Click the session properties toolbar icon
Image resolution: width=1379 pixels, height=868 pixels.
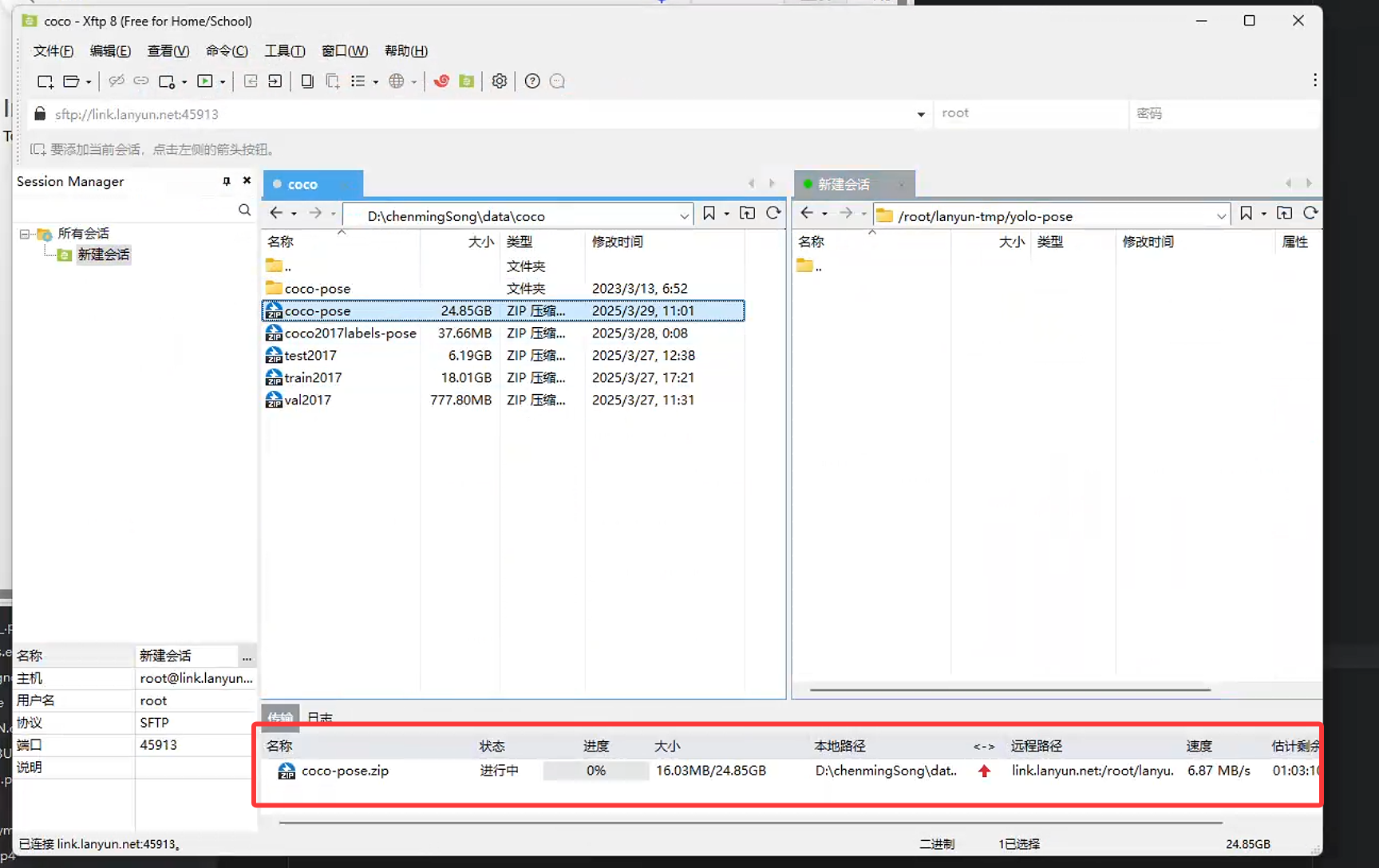pos(167,81)
